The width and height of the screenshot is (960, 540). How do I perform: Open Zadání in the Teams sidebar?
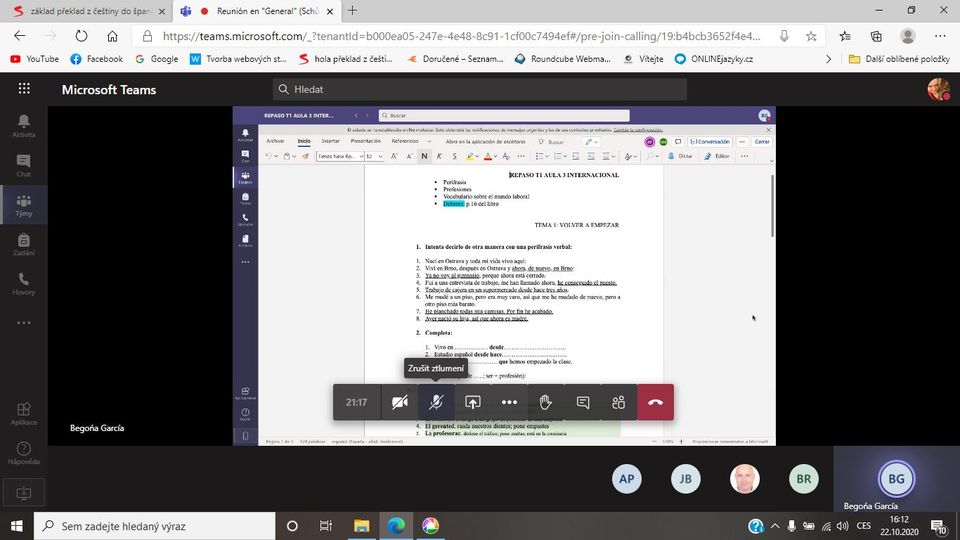(x=23, y=245)
